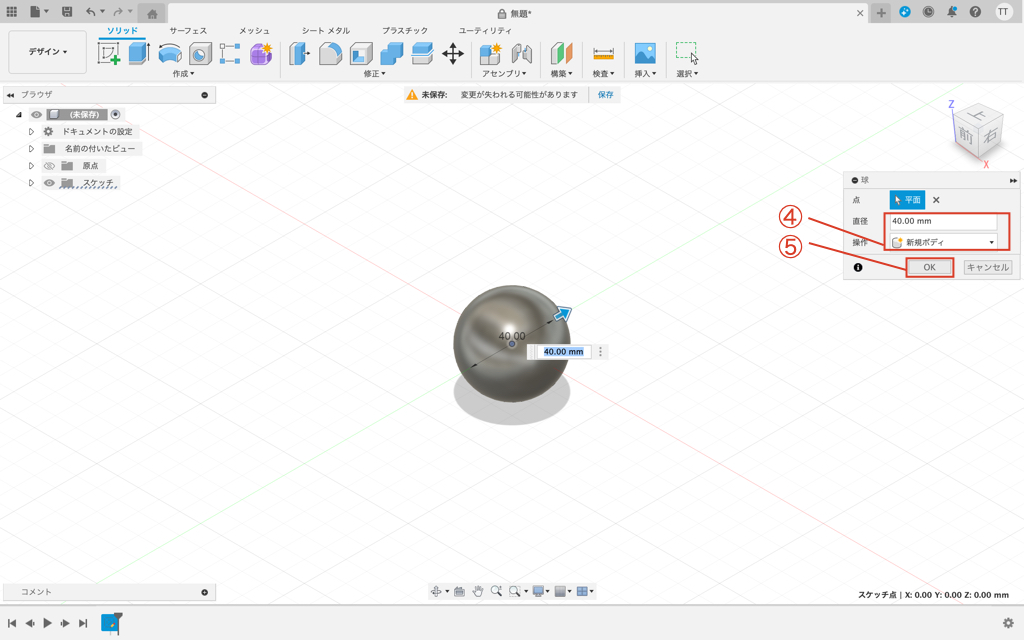Hide the スケッチ folder
The width and height of the screenshot is (1024, 640).
click(49, 183)
